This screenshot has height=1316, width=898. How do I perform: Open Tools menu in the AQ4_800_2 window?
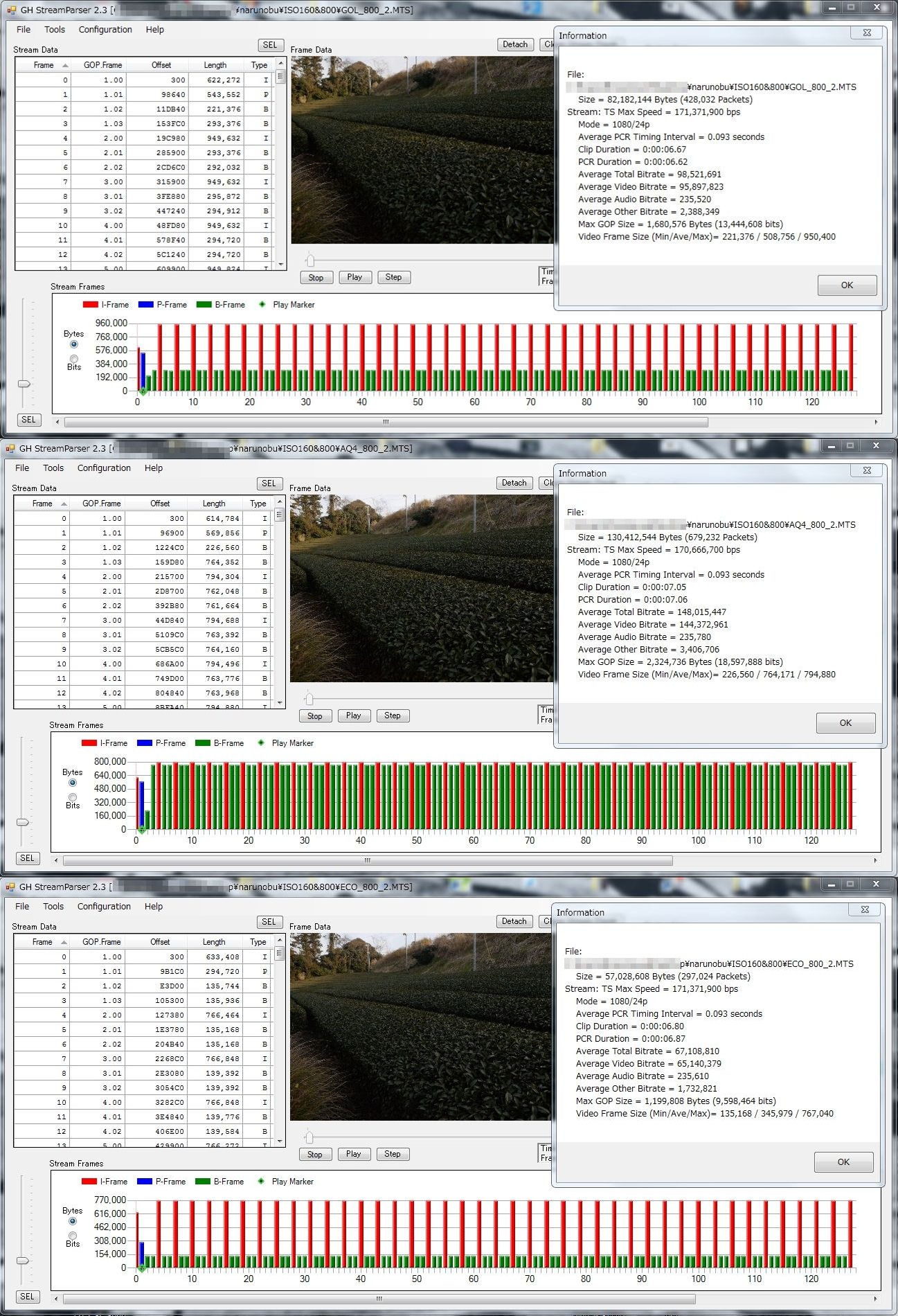point(53,468)
